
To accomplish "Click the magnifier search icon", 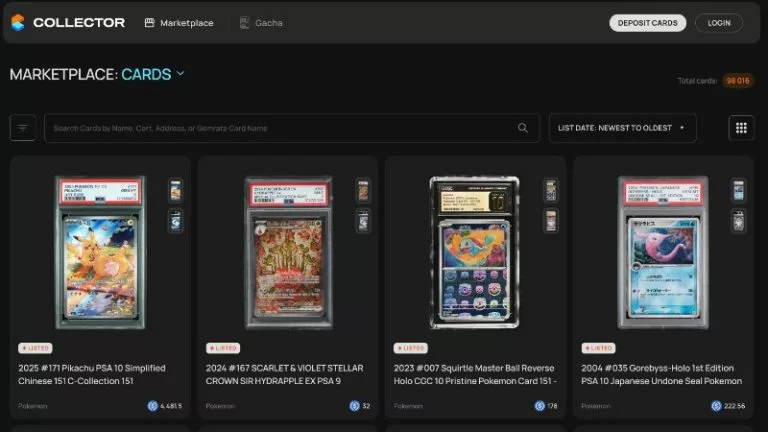I will tap(523, 128).
